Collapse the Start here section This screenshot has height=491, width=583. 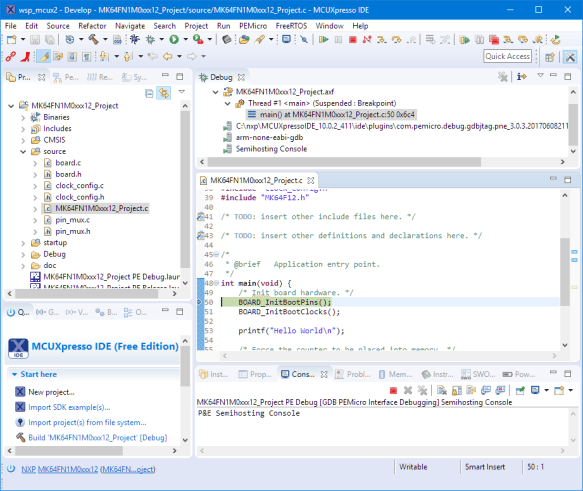[15, 374]
